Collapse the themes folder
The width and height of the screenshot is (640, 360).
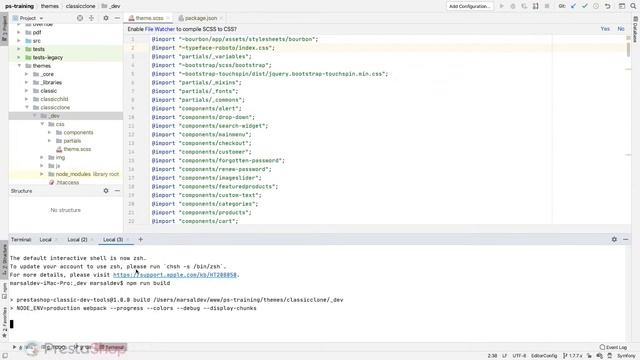point(19,66)
